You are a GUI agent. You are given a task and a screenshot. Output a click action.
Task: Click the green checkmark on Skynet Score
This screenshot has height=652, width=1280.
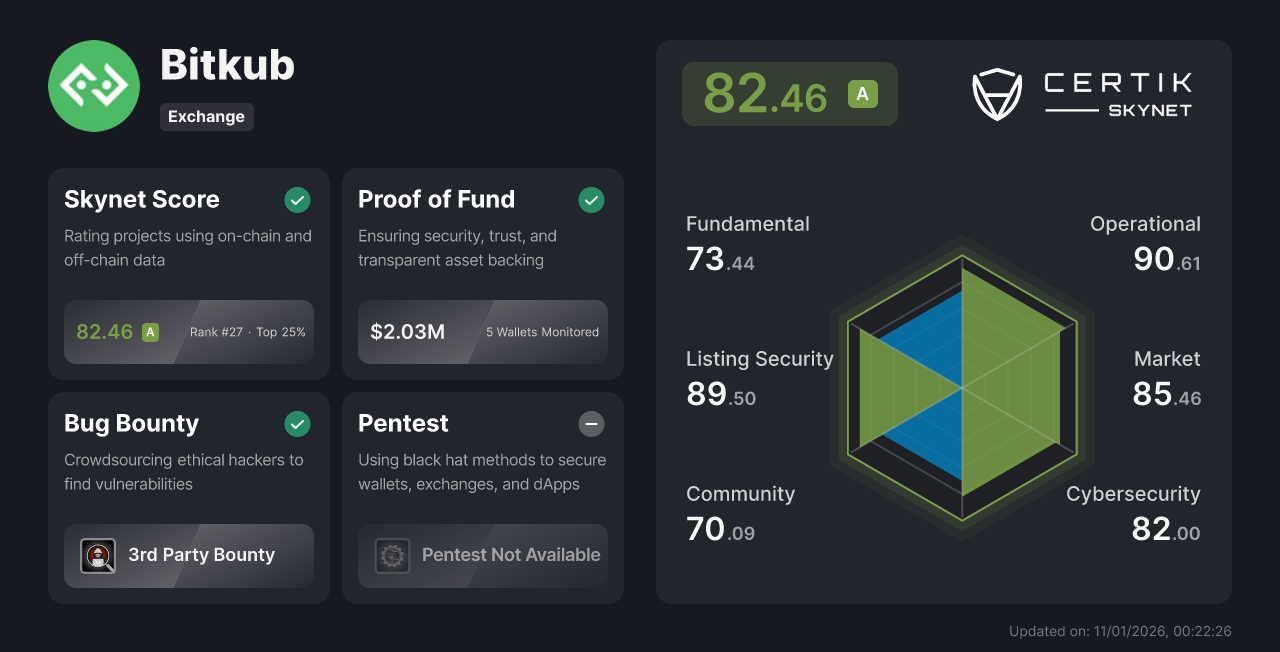297,200
